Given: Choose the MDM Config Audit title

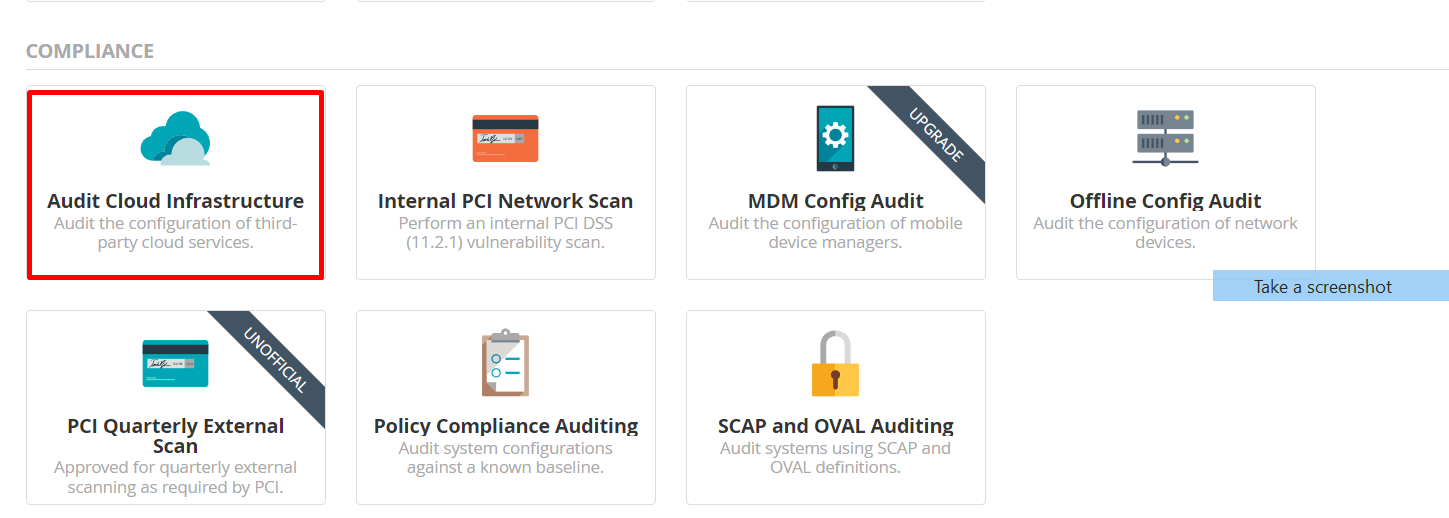Looking at the screenshot, I should click(835, 201).
